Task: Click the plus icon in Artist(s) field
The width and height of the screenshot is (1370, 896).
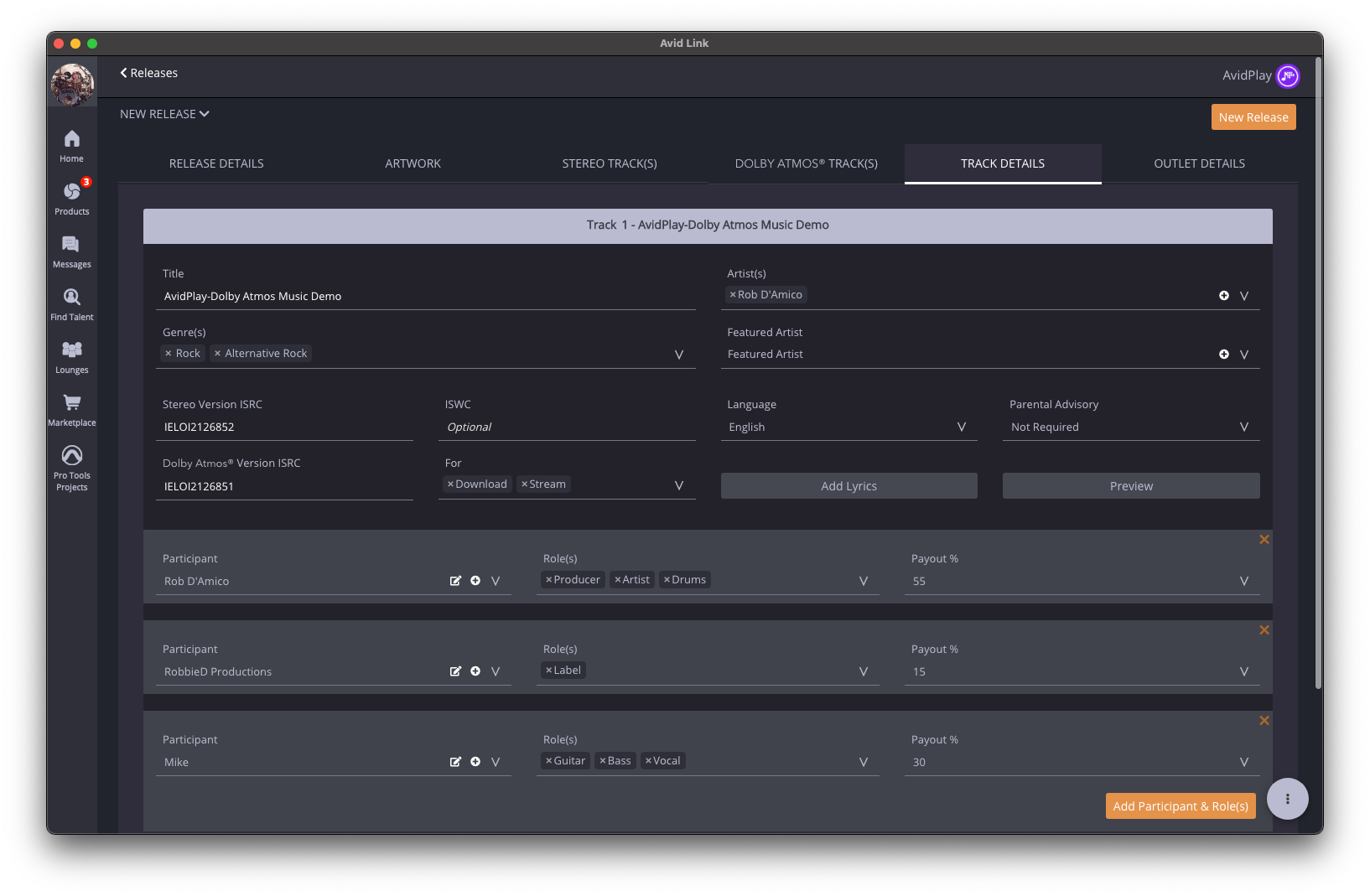Action: [1224, 296]
